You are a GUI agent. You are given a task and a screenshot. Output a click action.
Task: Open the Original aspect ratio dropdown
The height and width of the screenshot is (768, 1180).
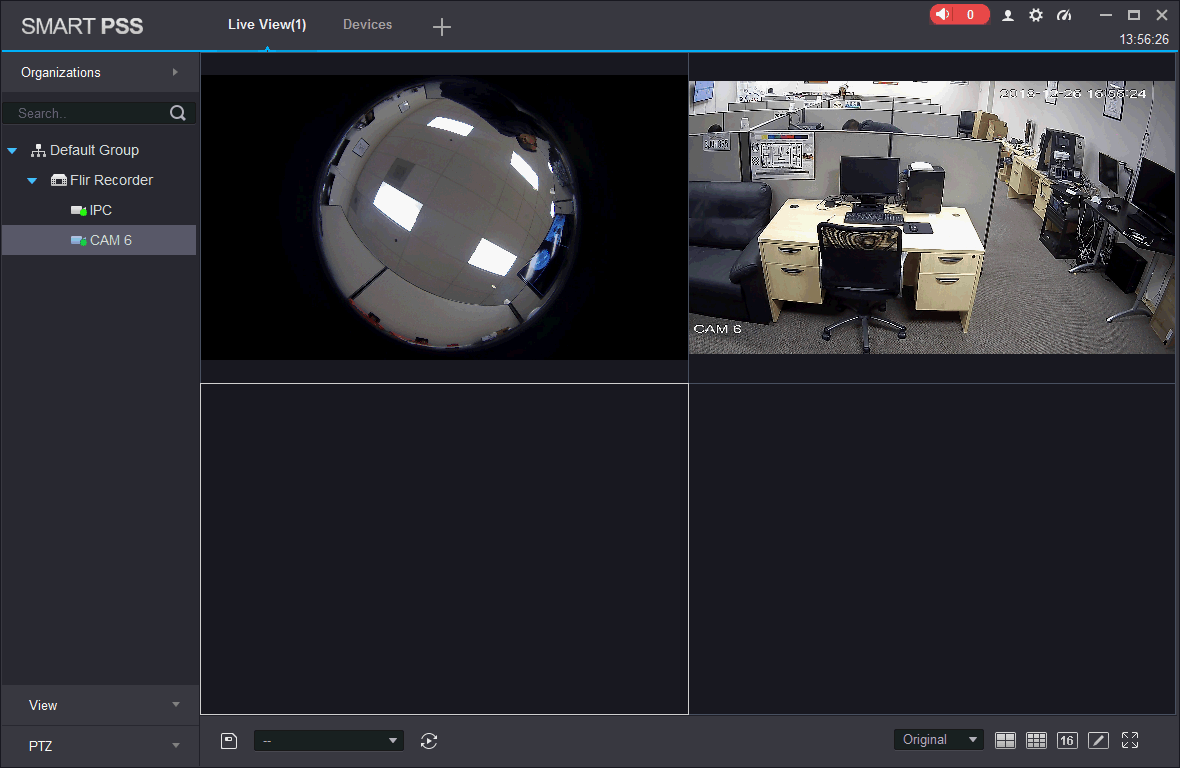pos(939,740)
